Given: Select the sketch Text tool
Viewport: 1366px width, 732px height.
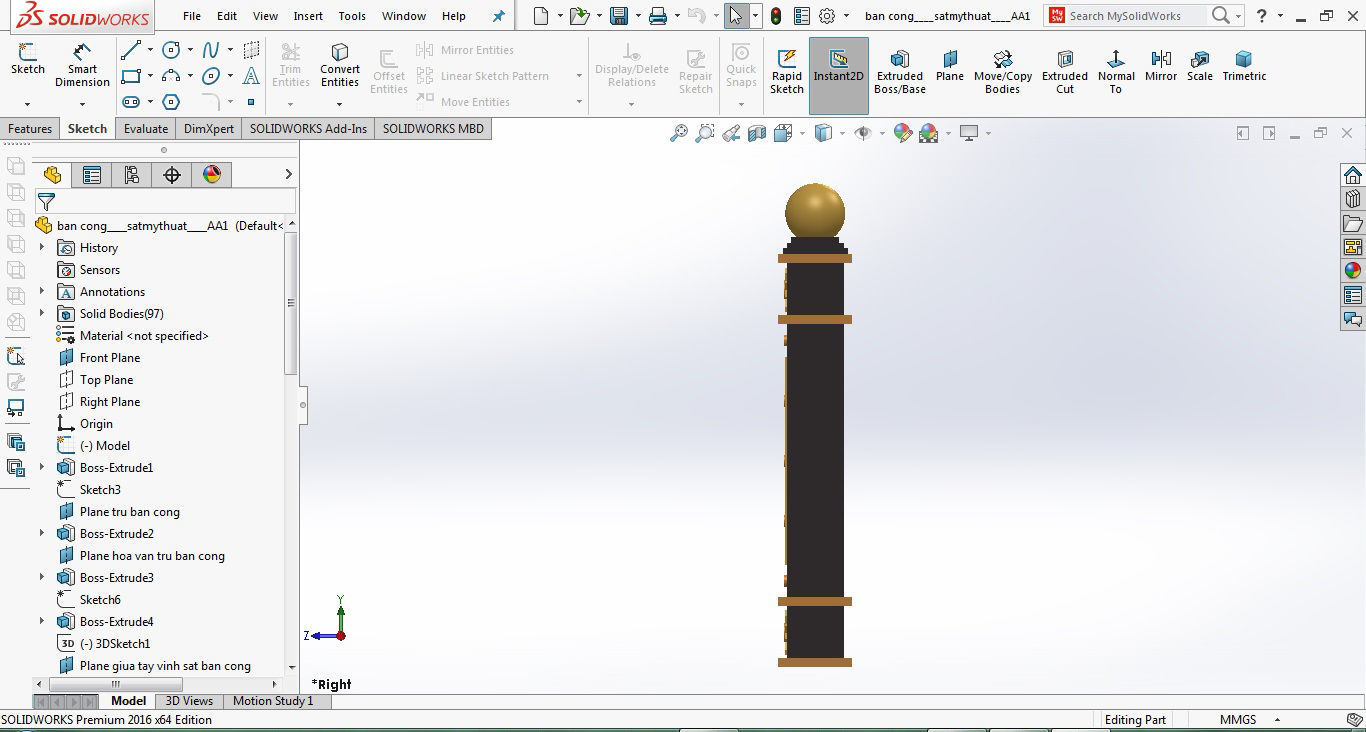Looking at the screenshot, I should click(251, 76).
